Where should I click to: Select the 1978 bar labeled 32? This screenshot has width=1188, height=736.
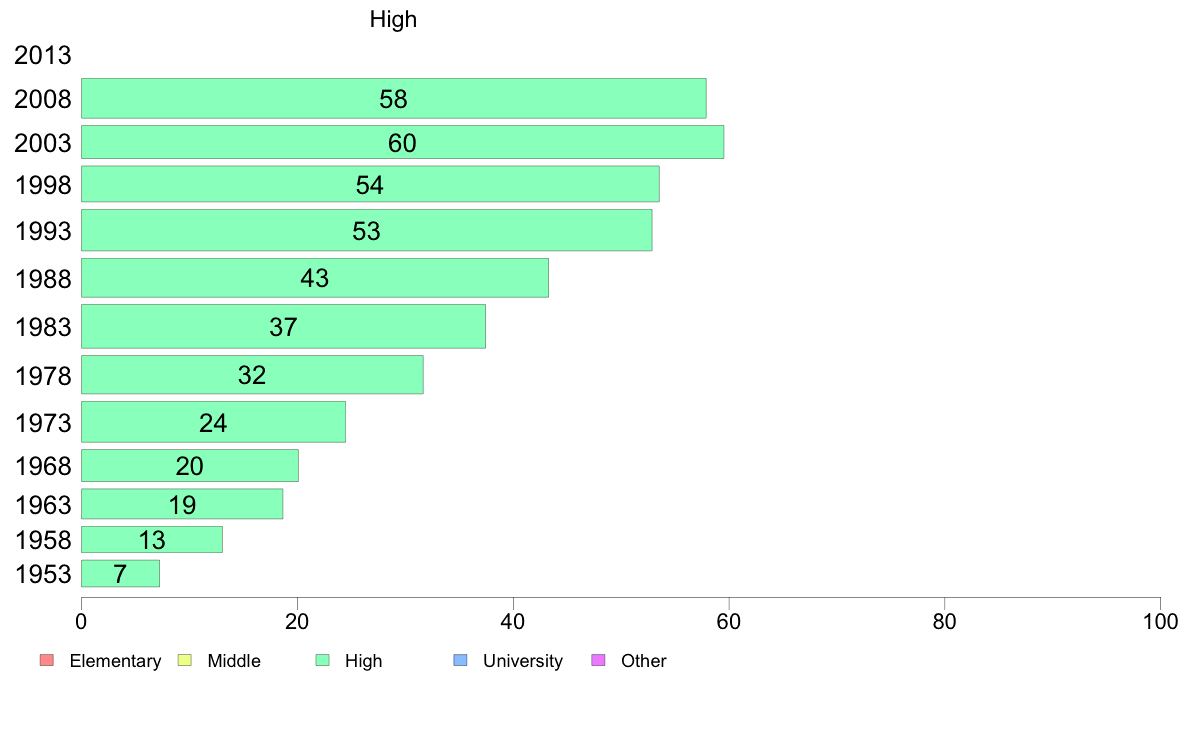252,374
